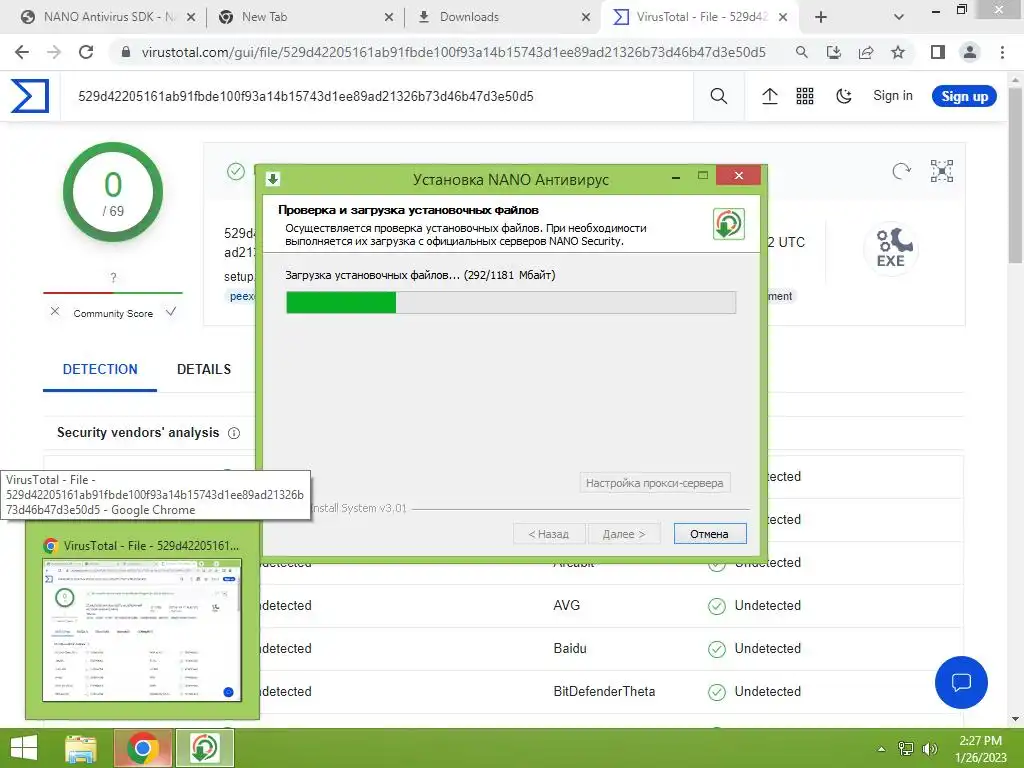1024x768 pixels.
Task: Click the VirusTotal logo
Action: tap(29, 96)
